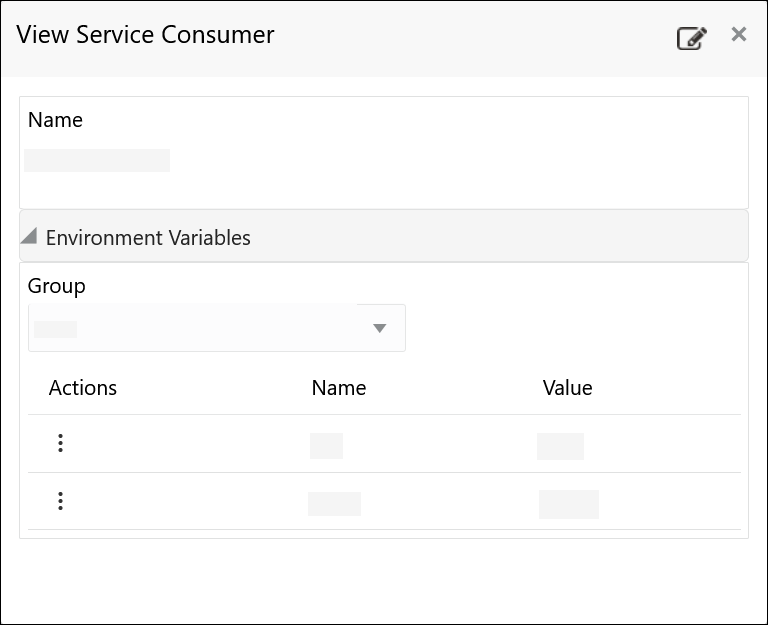Click the Name label above the field
Viewport: 768px width, 625px height.
click(x=55, y=120)
